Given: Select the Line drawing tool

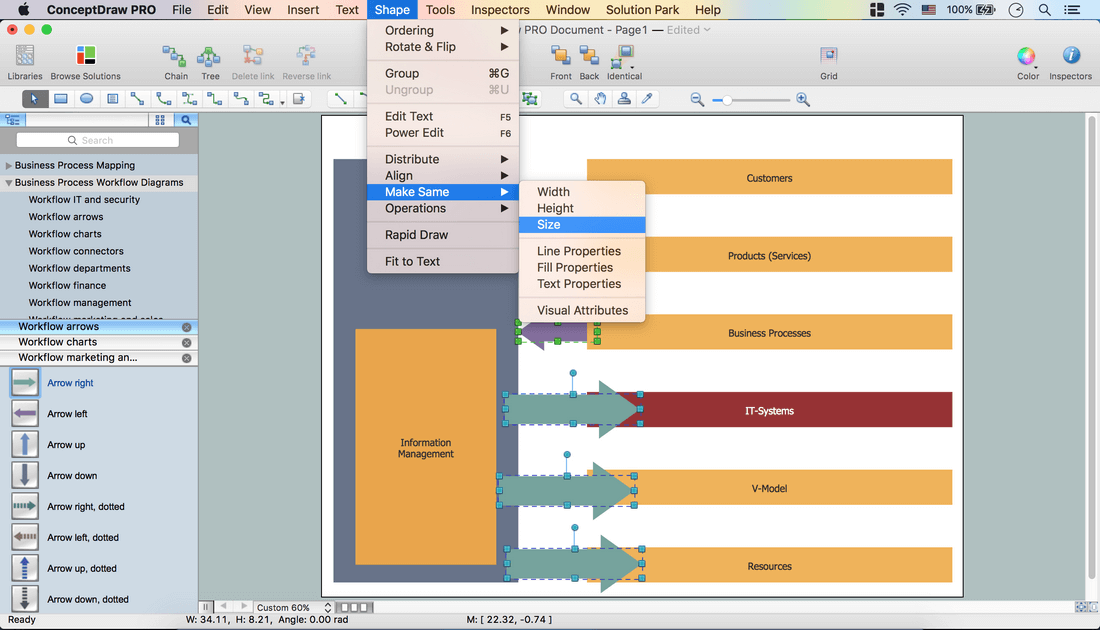Looking at the screenshot, I should coord(341,99).
